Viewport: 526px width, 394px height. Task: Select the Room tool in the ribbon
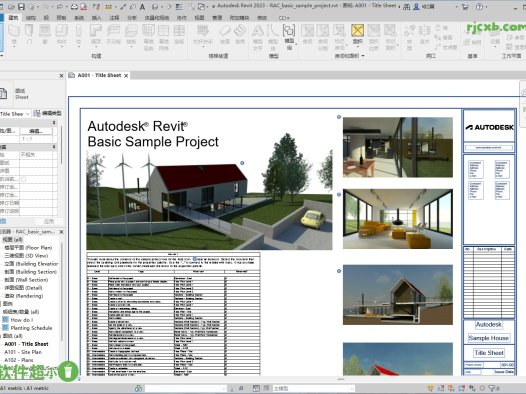pos(307,34)
